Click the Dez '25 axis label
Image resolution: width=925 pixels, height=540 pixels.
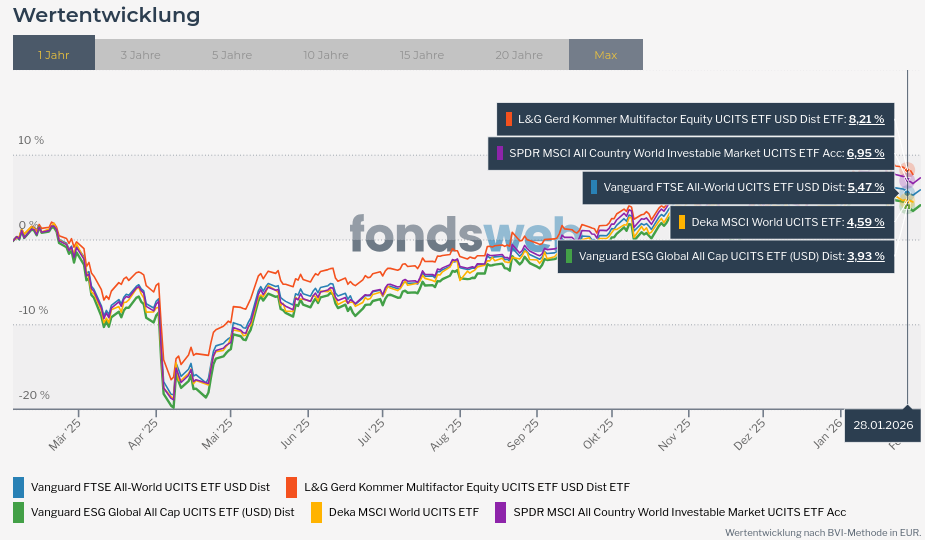click(x=750, y=434)
